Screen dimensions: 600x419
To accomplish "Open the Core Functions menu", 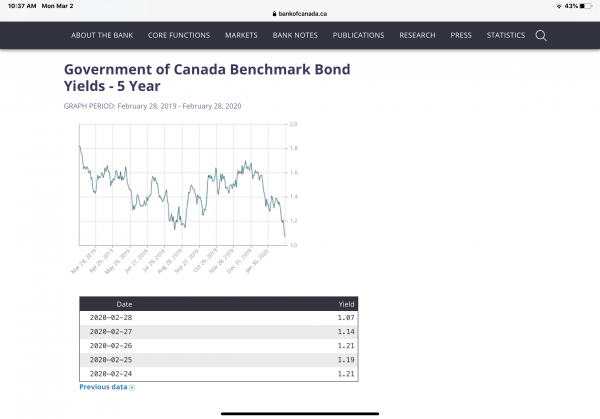I will [178, 35].
